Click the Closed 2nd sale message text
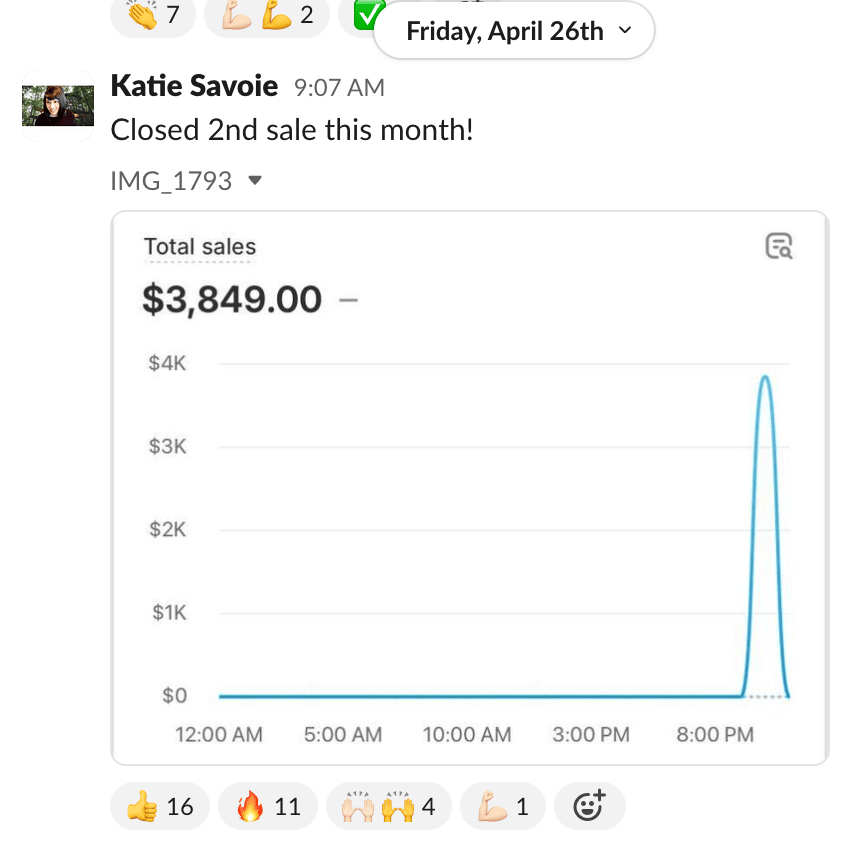The width and height of the screenshot is (856, 844). coord(292,130)
